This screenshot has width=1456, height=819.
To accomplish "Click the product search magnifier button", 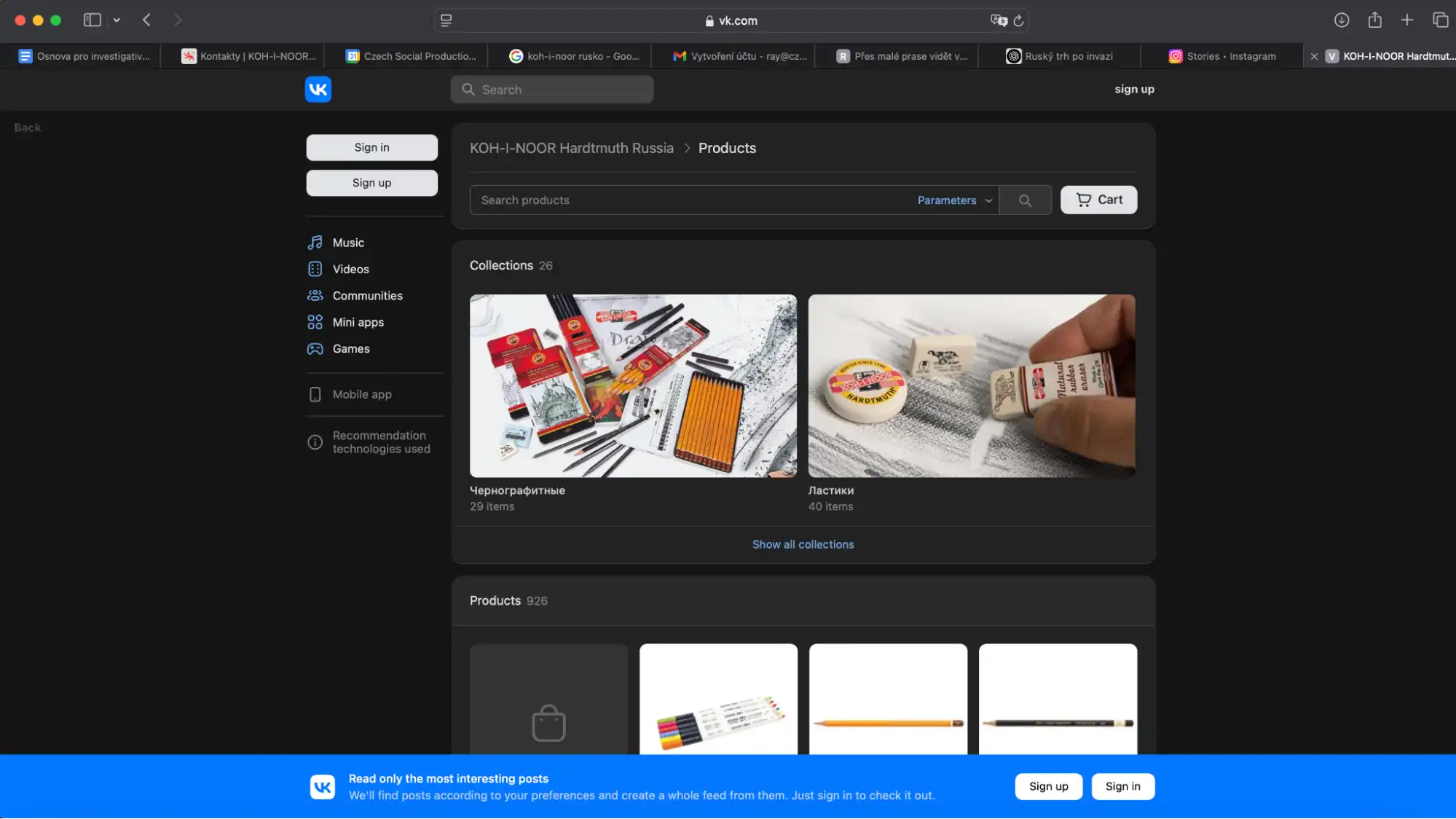I will [x=1025, y=200].
